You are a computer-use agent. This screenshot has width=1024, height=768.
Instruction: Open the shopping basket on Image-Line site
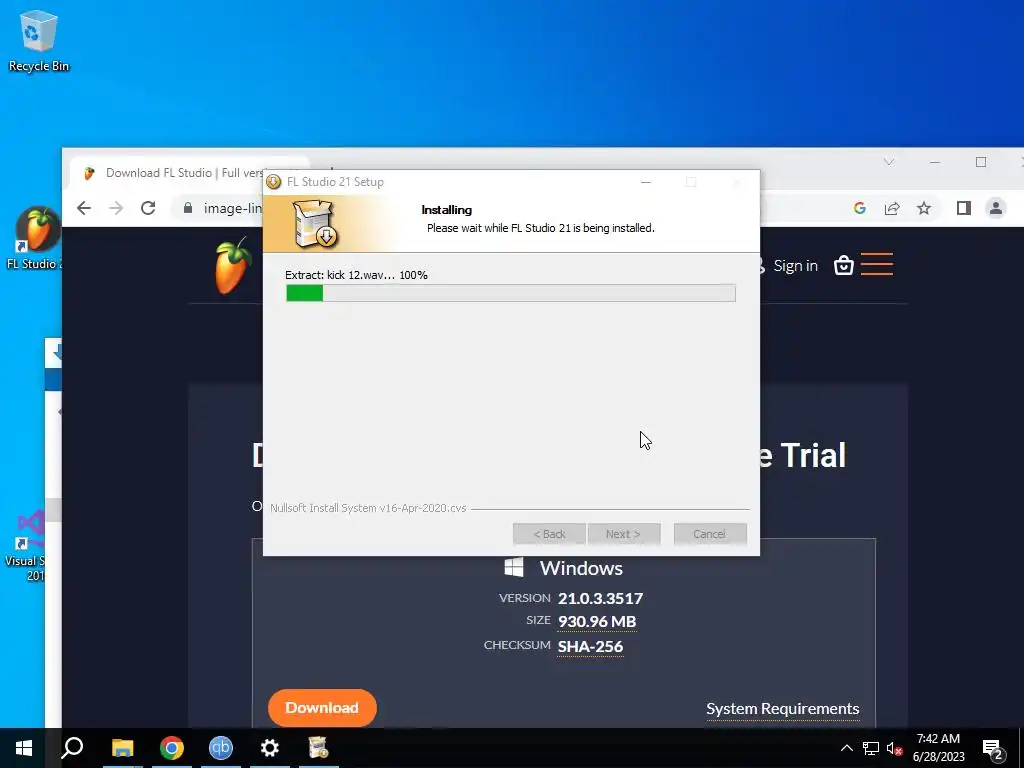(x=844, y=265)
